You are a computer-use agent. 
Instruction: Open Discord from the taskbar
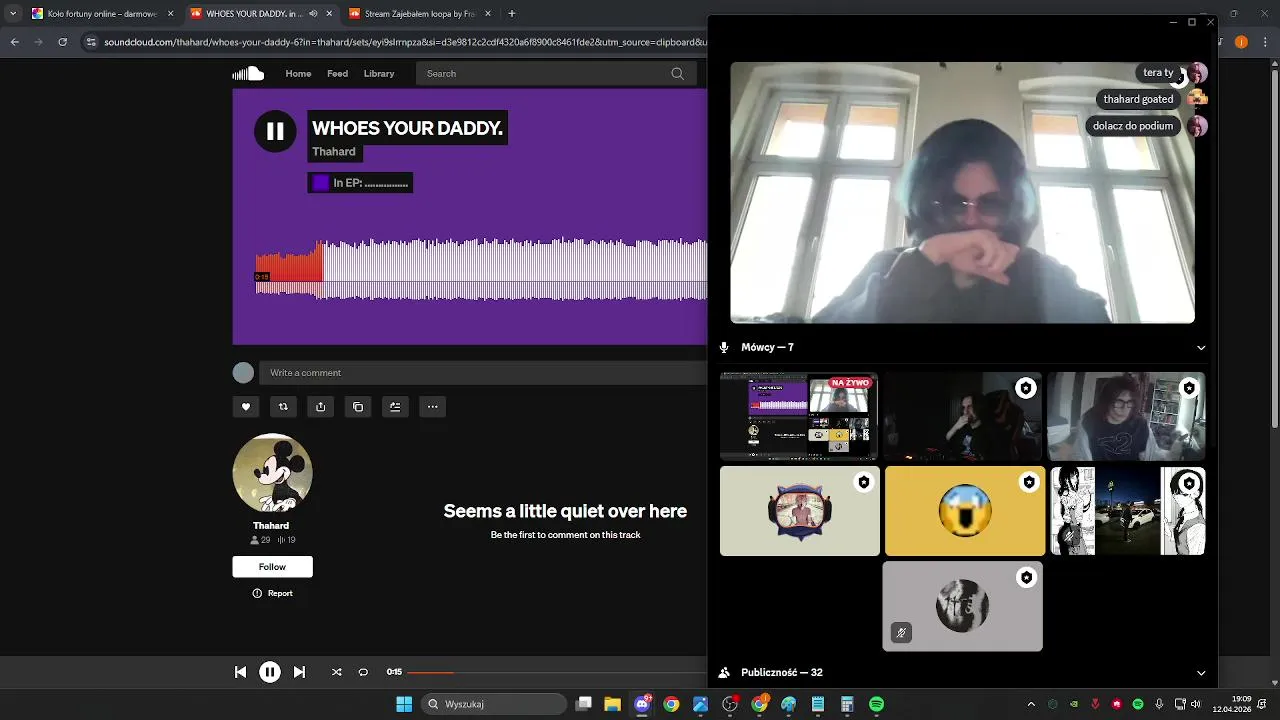tap(643, 704)
